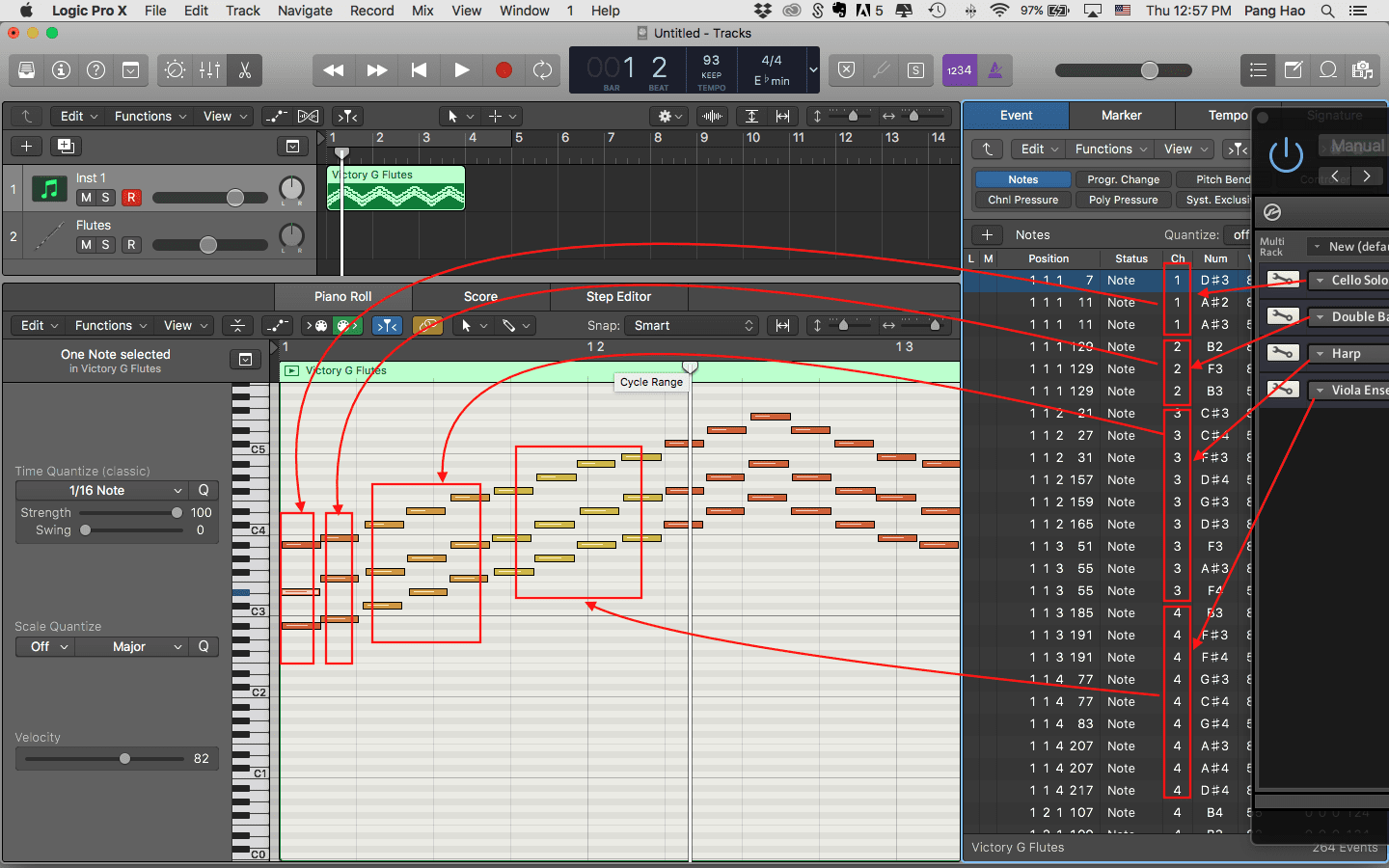Switch to the Tempo tab in list editor
The height and width of the screenshot is (868, 1389).
point(1227,116)
